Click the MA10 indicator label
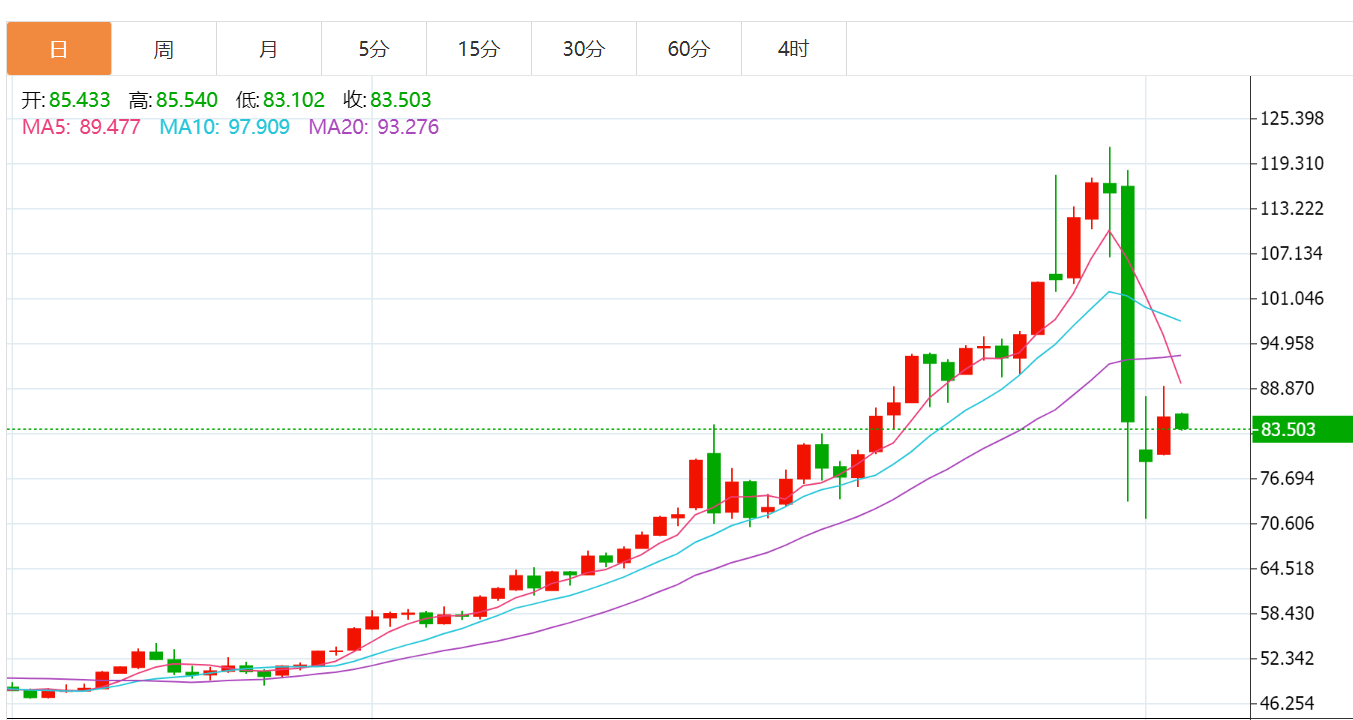 (224, 127)
